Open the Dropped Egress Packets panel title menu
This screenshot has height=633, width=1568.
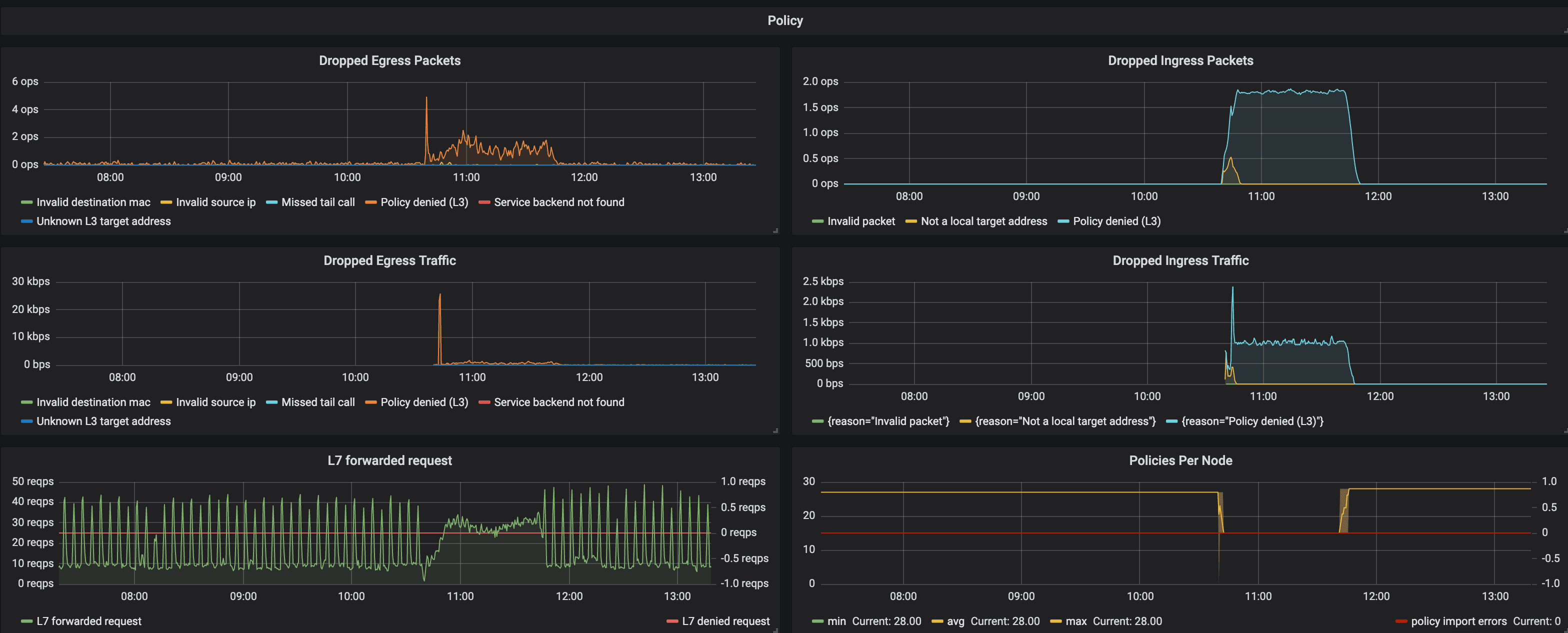389,60
